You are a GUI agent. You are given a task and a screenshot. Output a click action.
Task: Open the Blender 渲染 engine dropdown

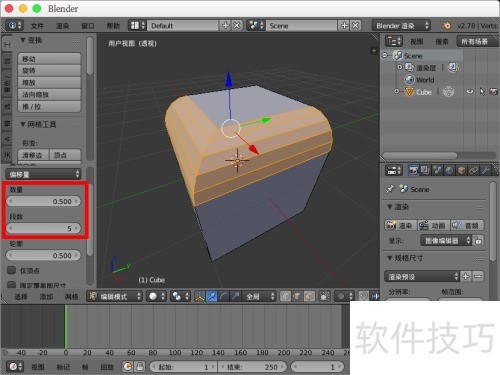401,25
